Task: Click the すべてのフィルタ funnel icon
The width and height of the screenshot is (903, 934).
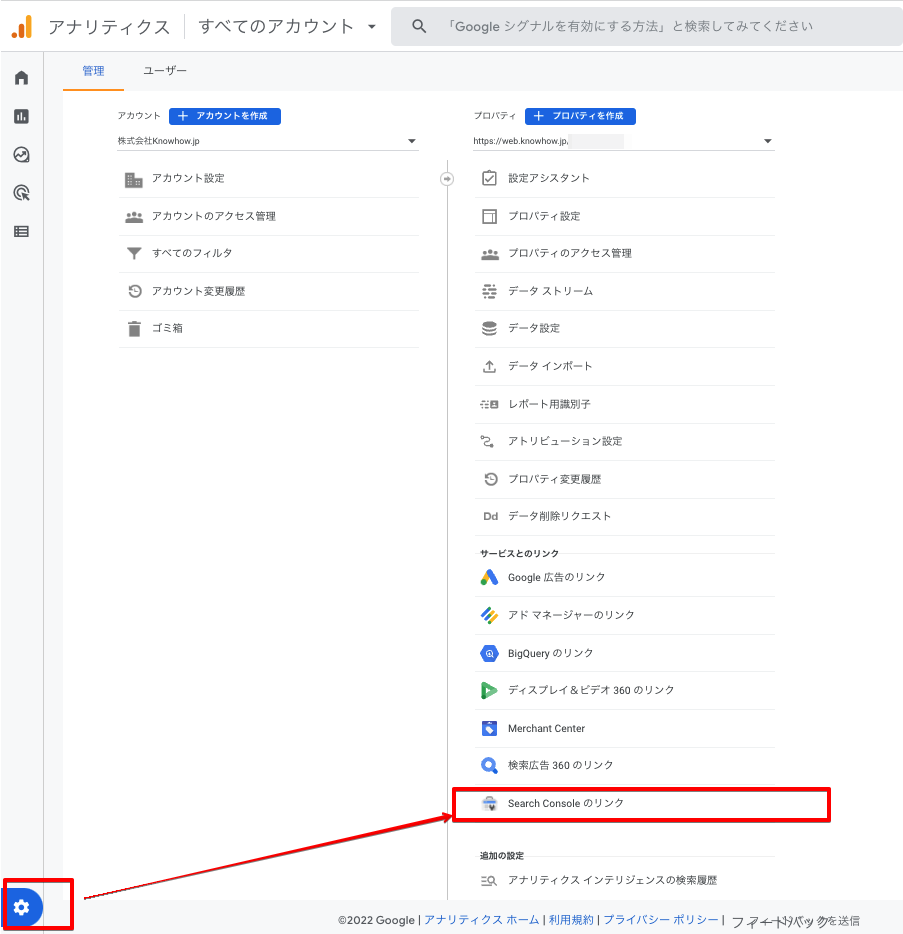Action: [x=134, y=254]
